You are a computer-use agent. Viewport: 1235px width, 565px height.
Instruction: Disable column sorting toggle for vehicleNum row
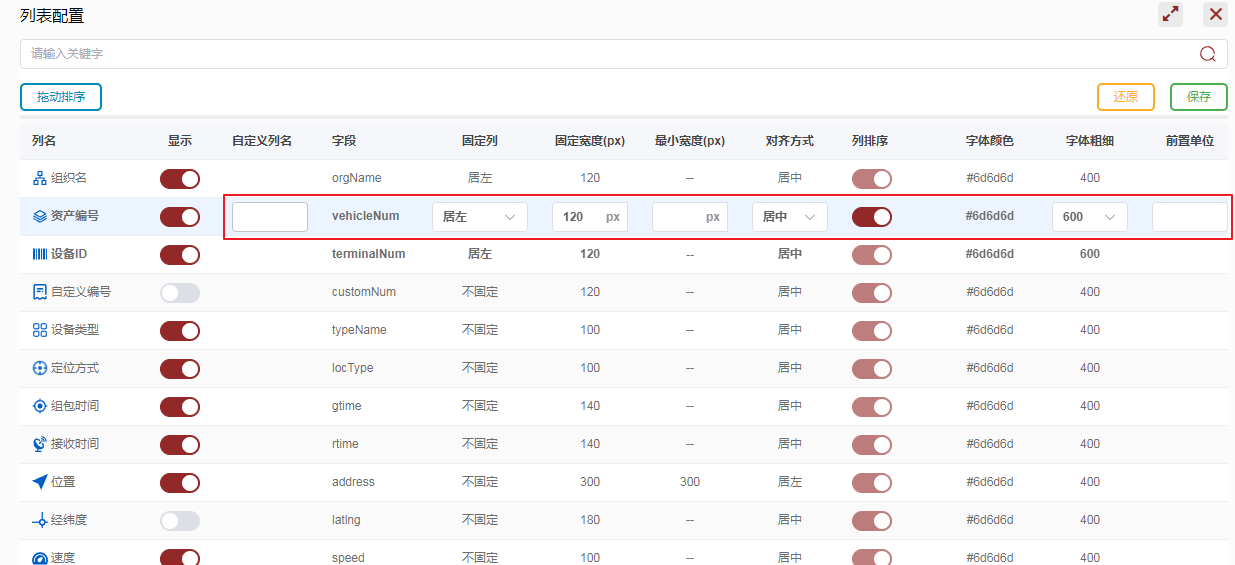click(871, 217)
